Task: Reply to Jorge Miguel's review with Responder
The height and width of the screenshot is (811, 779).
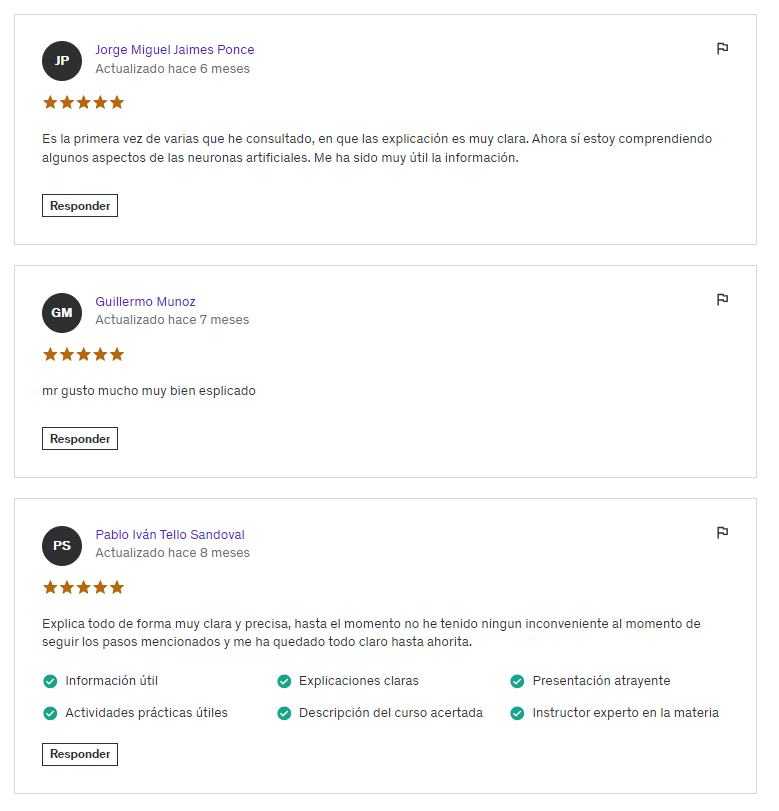Action: [x=80, y=206]
